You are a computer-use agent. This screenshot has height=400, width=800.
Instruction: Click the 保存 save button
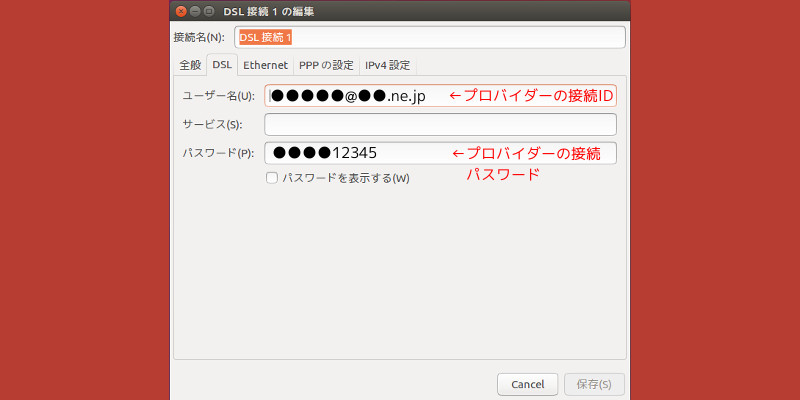tap(594, 384)
